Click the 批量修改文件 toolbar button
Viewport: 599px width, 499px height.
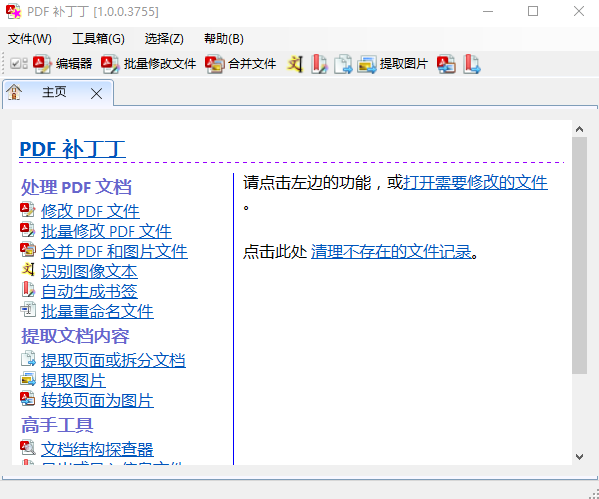(x=149, y=63)
